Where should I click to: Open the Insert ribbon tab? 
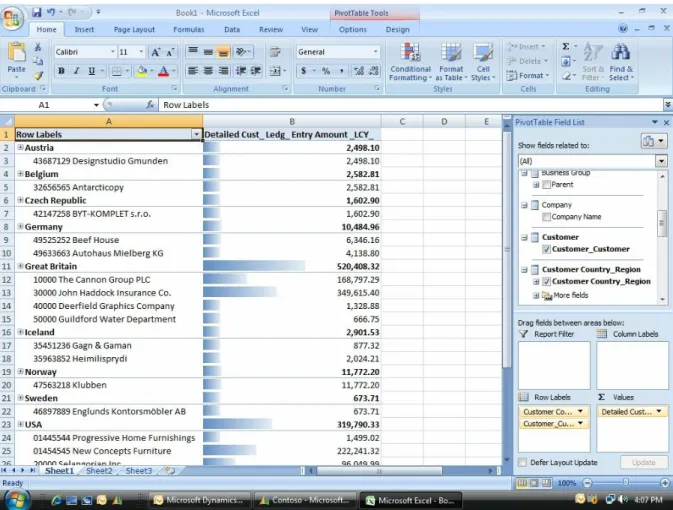pos(84,30)
